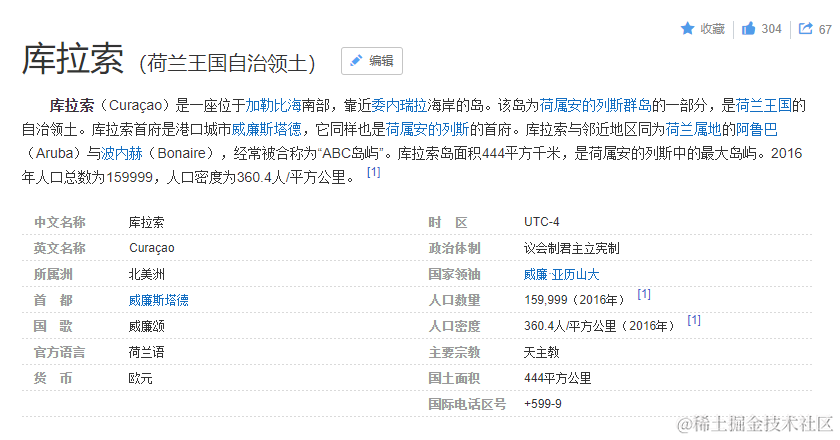Click the 北美洲 value
This screenshot has height=440, width=840.
(x=147, y=274)
